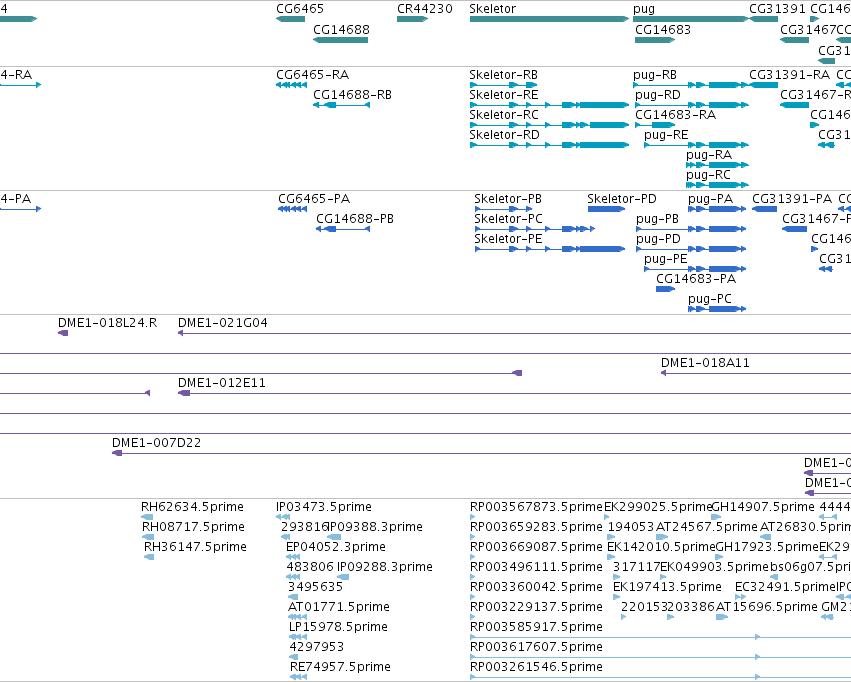Select transcript pug-RD
Viewport: 851px width, 682px height.
[x=692, y=105]
